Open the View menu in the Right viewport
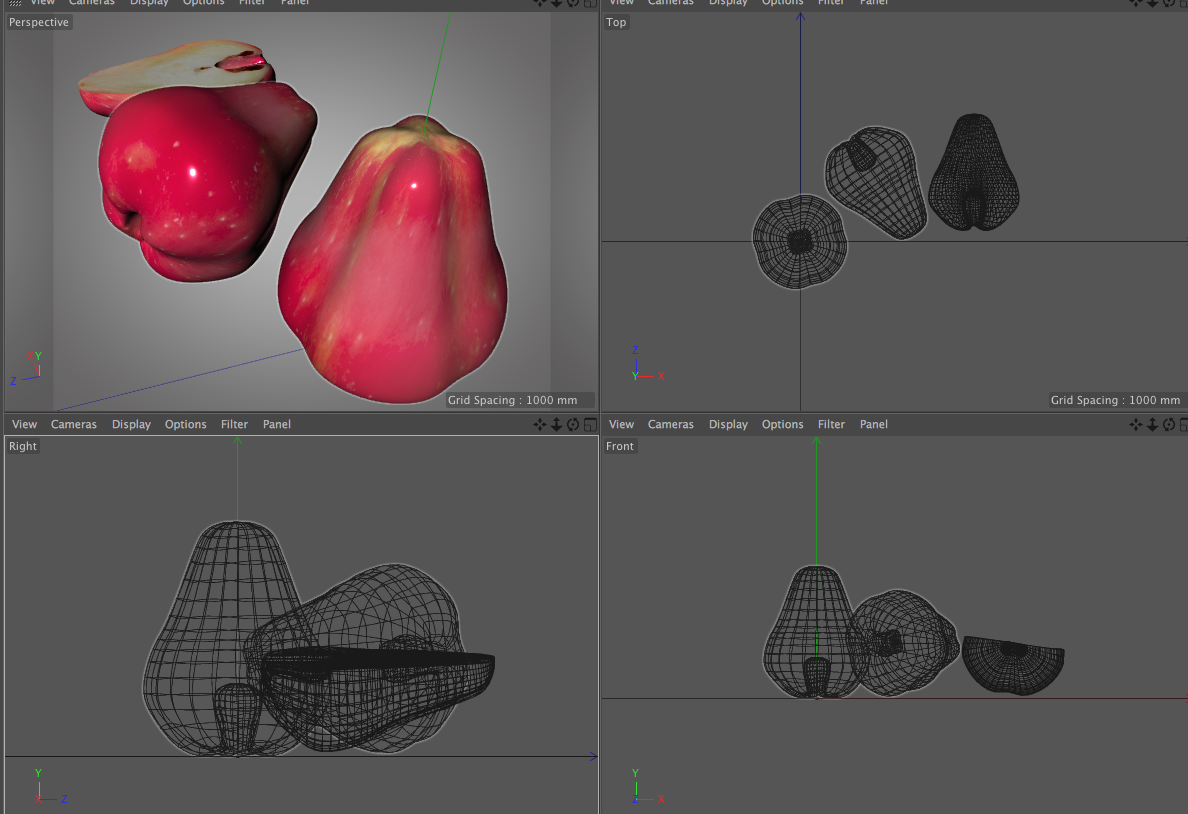The width and height of the screenshot is (1188, 814). click(x=25, y=425)
